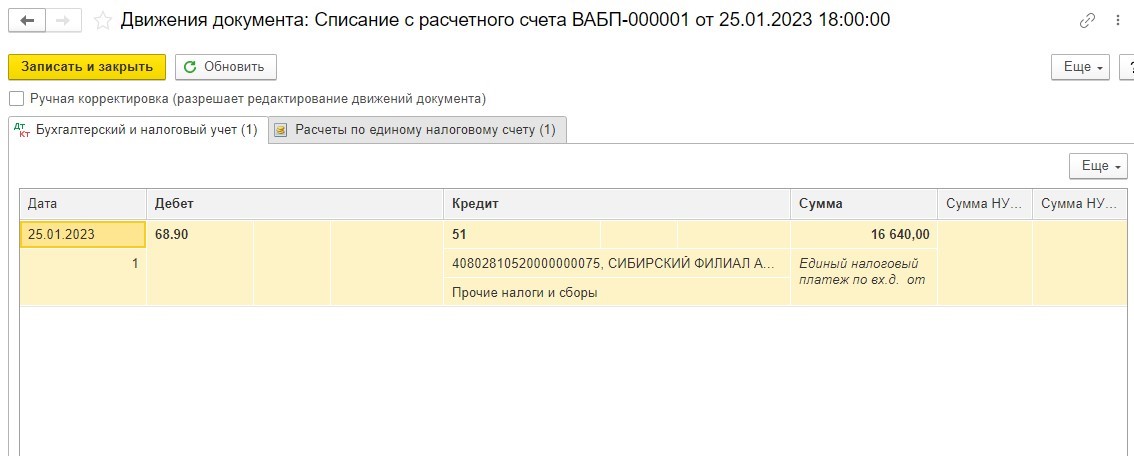This screenshot has height=456, width=1134.
Task: Select the 16 640,00 amount cell
Action: pos(864,235)
